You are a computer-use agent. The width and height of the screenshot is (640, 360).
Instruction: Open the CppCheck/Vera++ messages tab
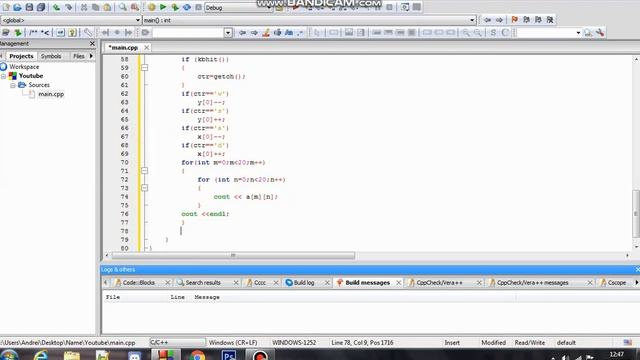pos(533,282)
